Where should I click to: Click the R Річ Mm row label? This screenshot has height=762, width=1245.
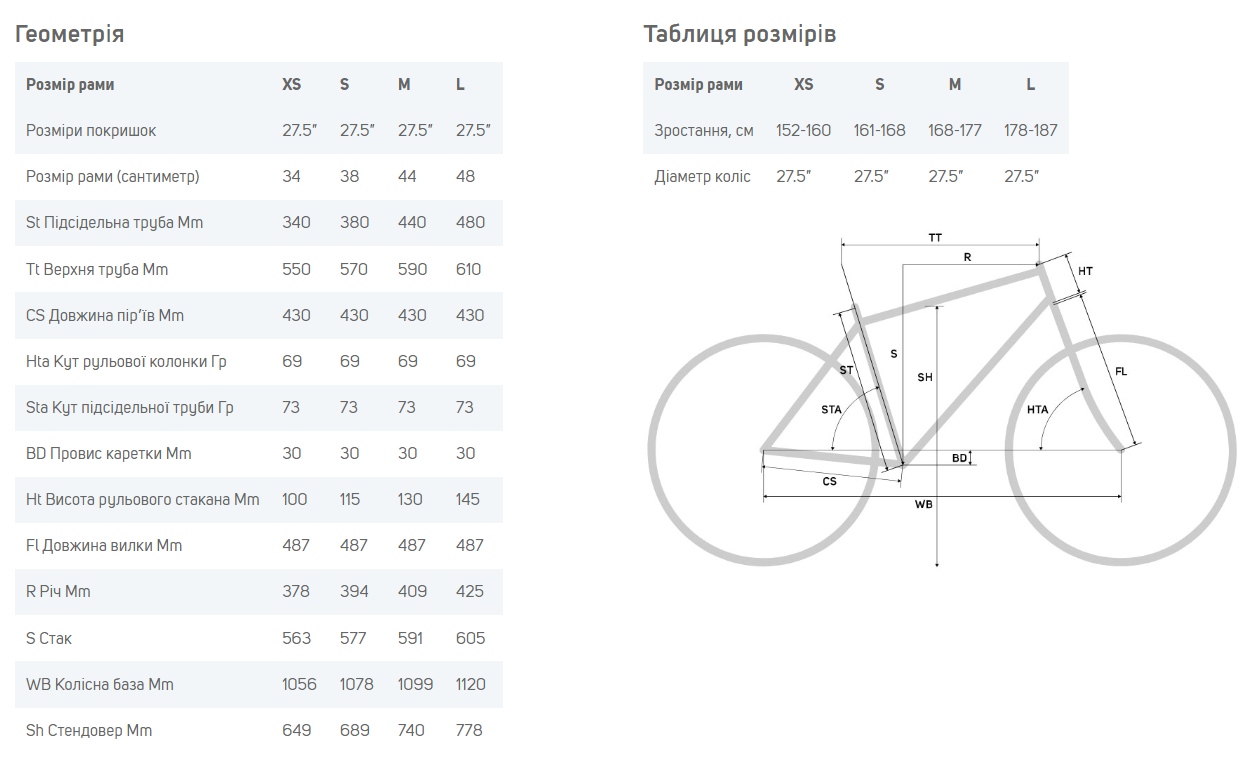point(58,592)
